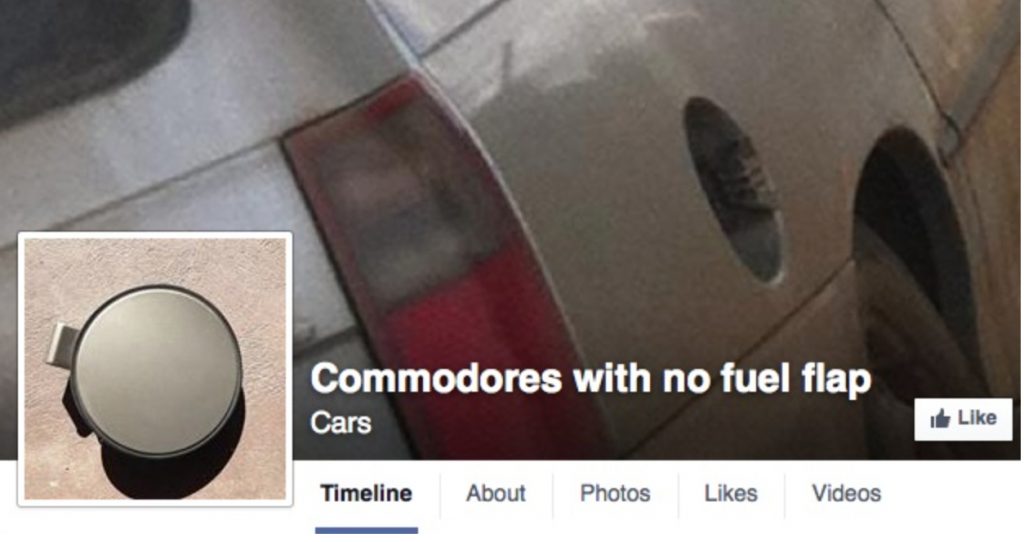Image resolution: width=1024 pixels, height=542 pixels.
Task: Click the round silver flap in profile picture
Action: pyautogui.click(x=155, y=369)
